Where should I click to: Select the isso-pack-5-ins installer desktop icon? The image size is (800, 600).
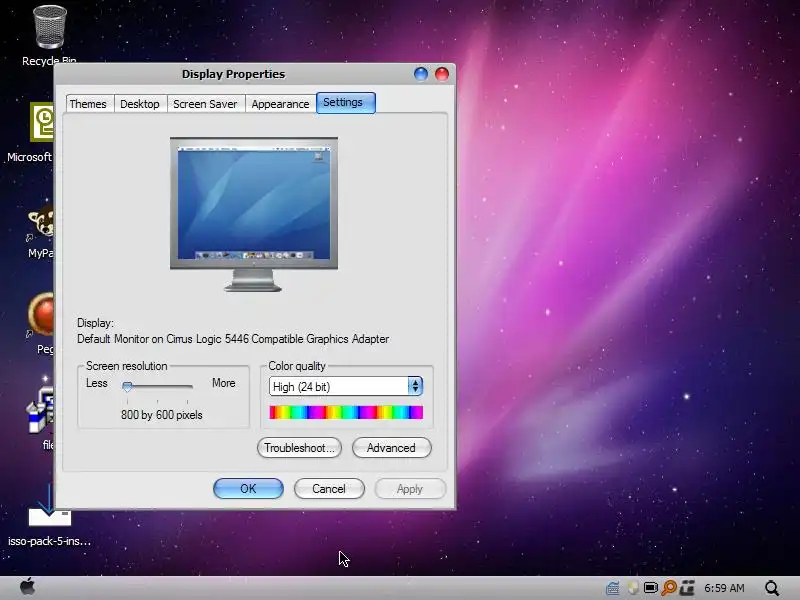[49, 507]
